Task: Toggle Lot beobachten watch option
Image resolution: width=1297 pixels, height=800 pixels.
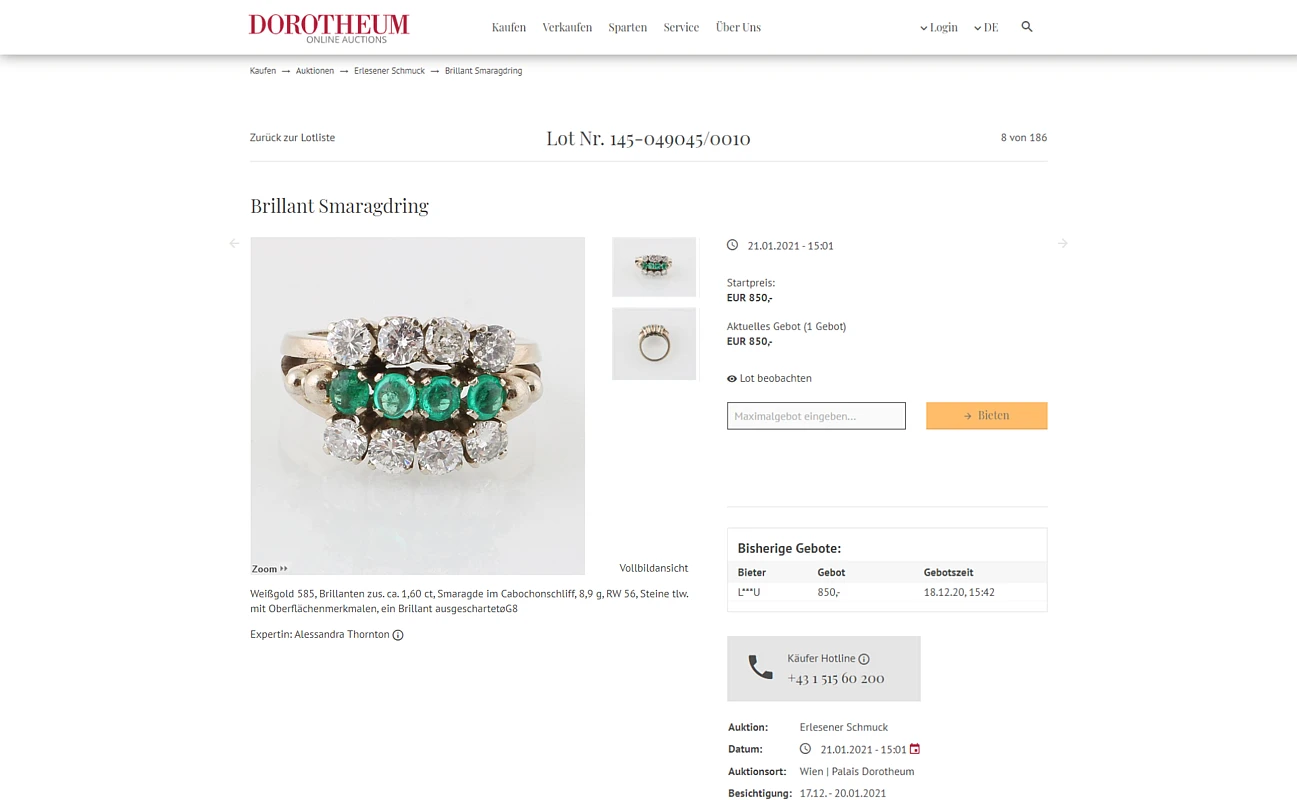Action: click(x=769, y=379)
